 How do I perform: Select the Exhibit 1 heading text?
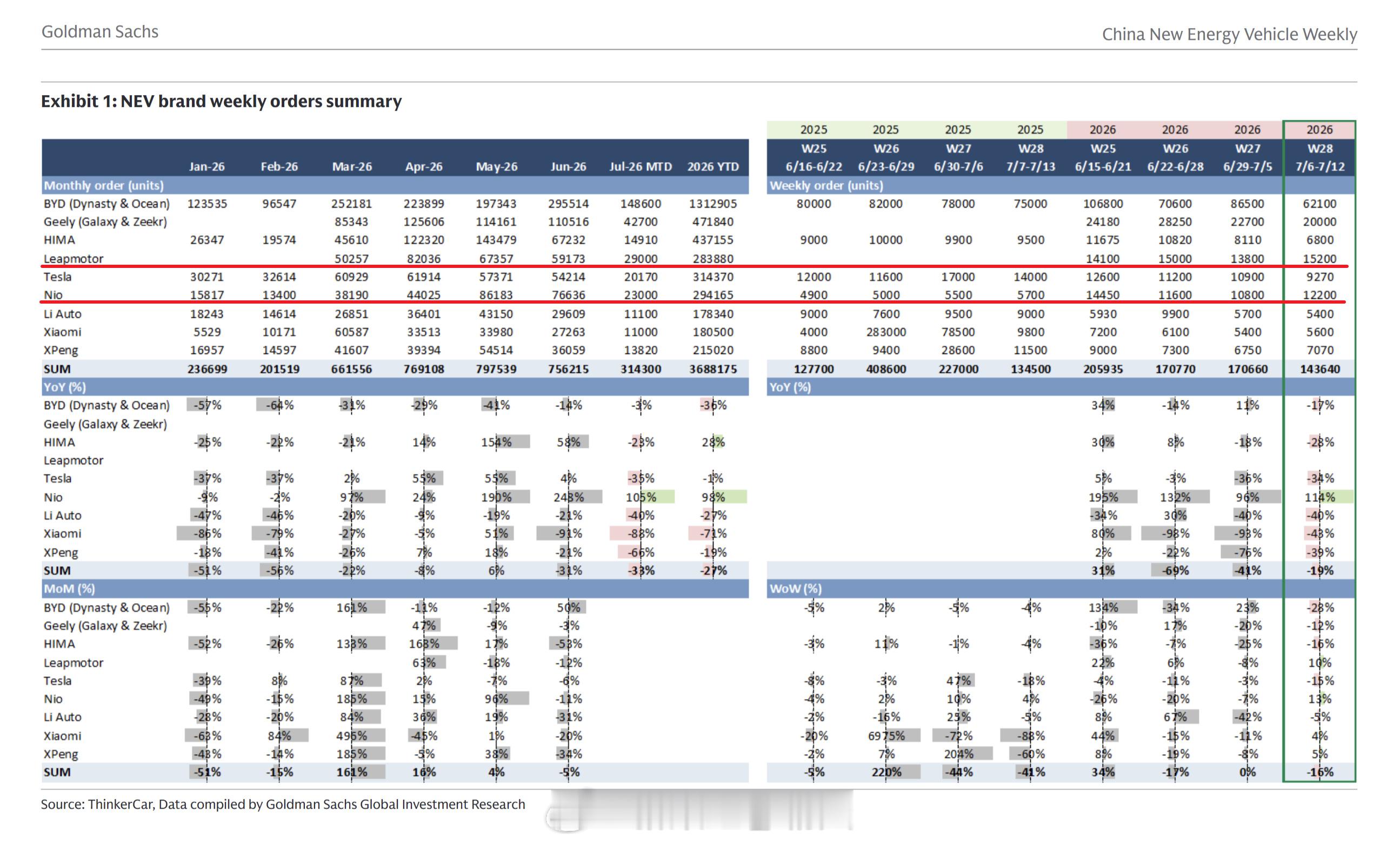tap(221, 102)
